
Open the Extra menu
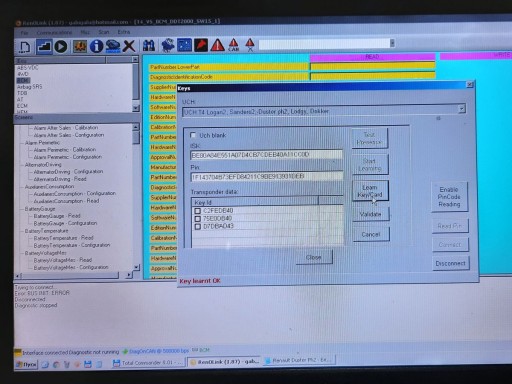coord(124,32)
